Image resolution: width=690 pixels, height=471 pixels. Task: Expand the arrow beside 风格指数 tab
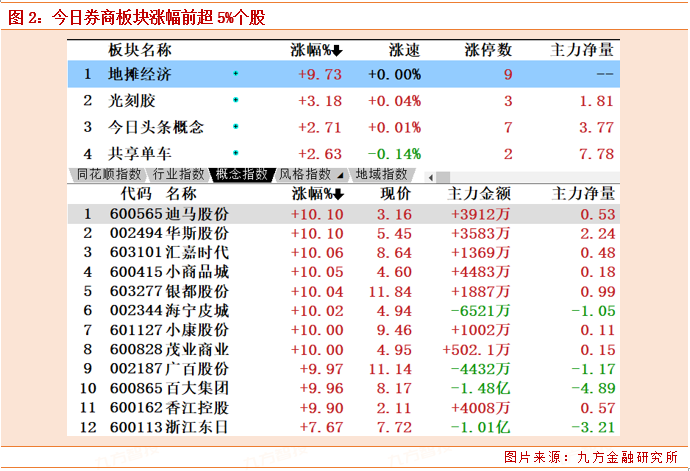click(340, 176)
